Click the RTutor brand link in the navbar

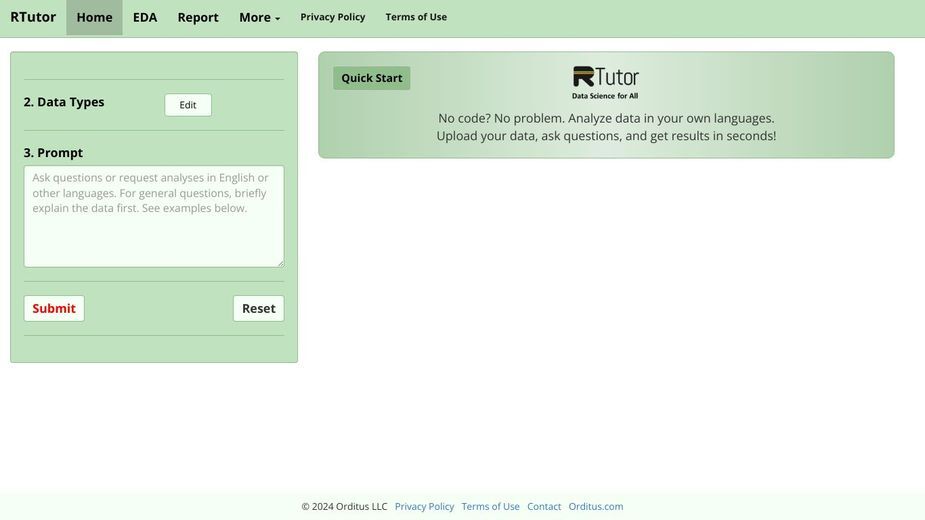click(33, 17)
